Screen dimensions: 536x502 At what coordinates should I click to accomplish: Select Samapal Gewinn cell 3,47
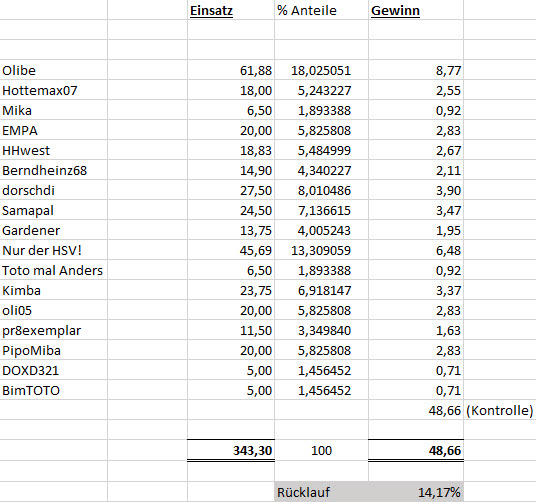416,210
